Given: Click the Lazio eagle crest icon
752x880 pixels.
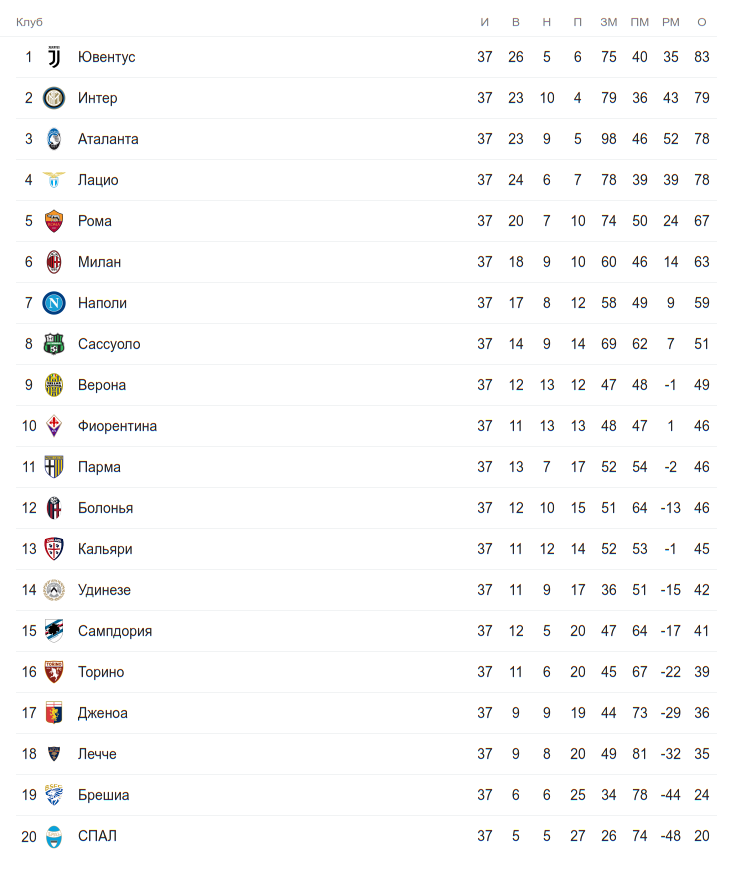Looking at the screenshot, I should point(54,180).
